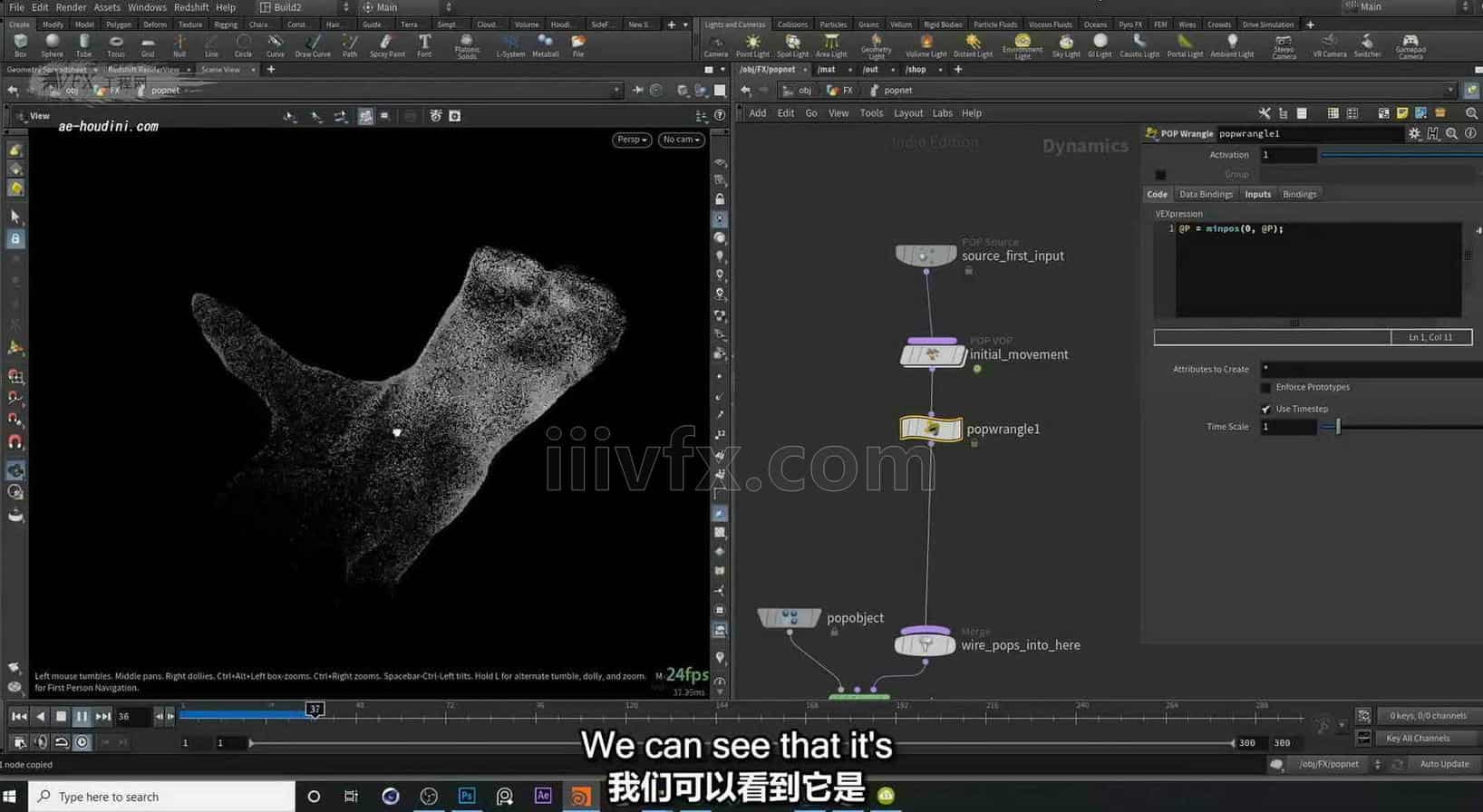The height and width of the screenshot is (812, 1483).
Task: Expand the shelf tab options arrow
Action: point(685,24)
